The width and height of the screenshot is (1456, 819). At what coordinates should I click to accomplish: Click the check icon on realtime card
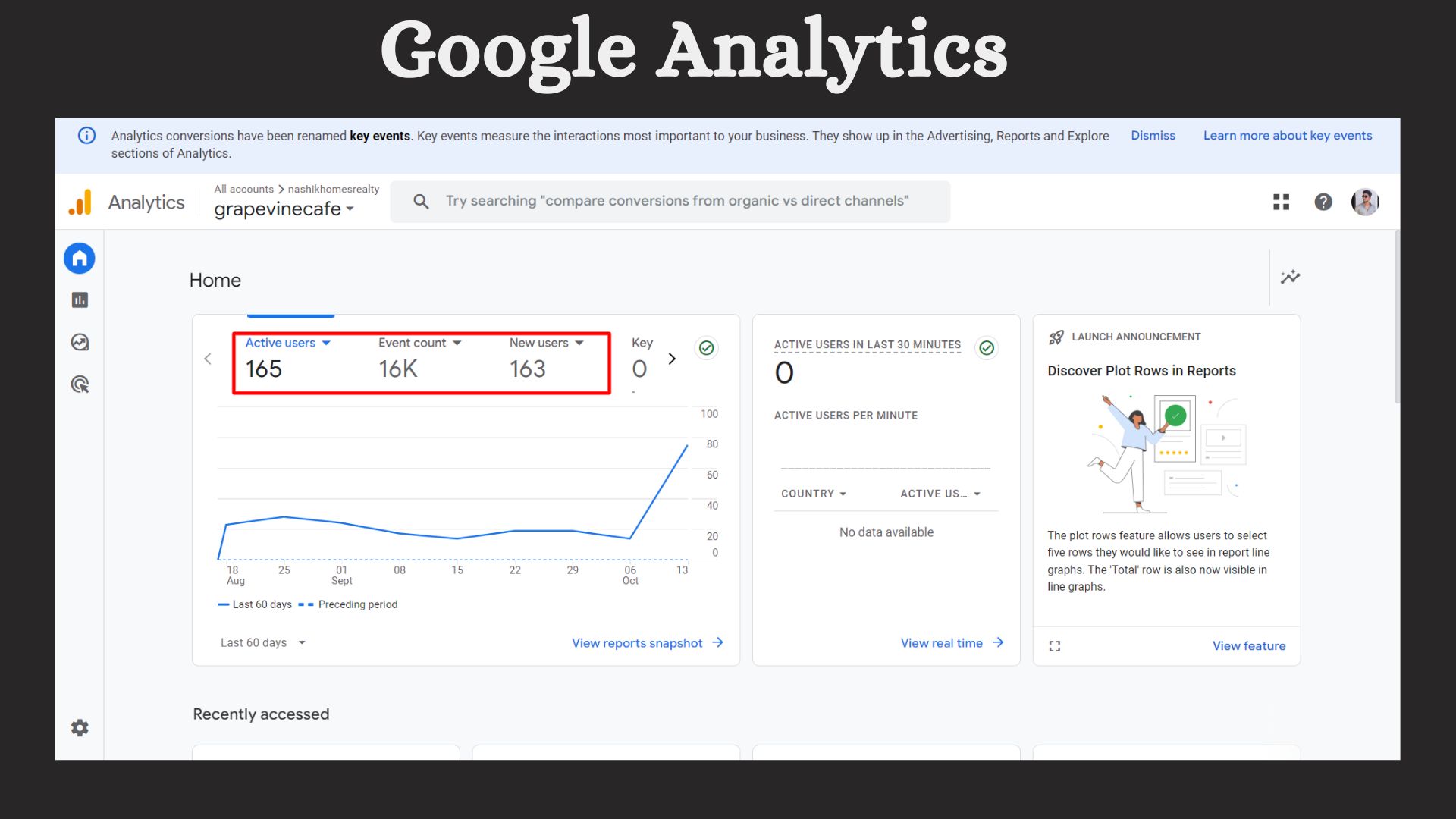[987, 348]
